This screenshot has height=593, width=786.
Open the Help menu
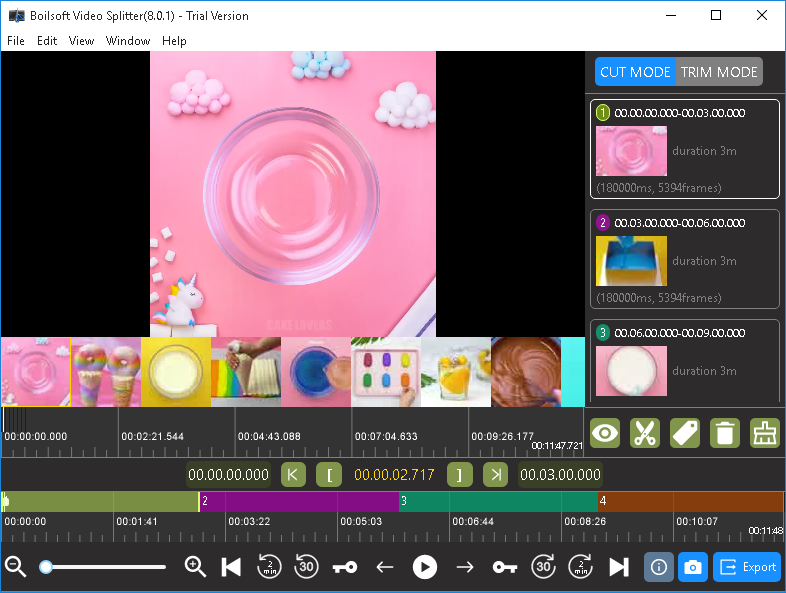pyautogui.click(x=174, y=41)
